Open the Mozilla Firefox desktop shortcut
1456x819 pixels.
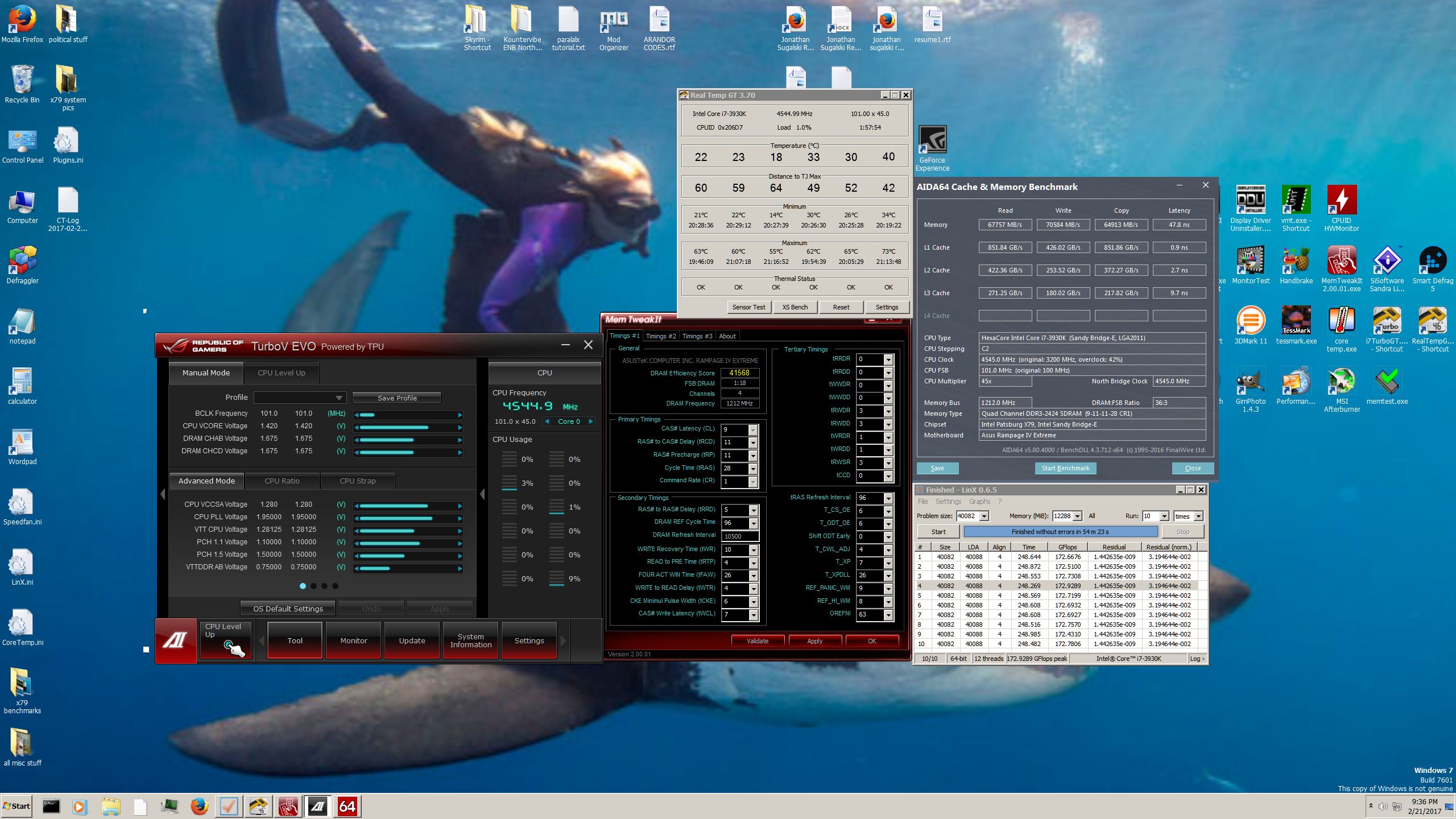click(x=22, y=24)
